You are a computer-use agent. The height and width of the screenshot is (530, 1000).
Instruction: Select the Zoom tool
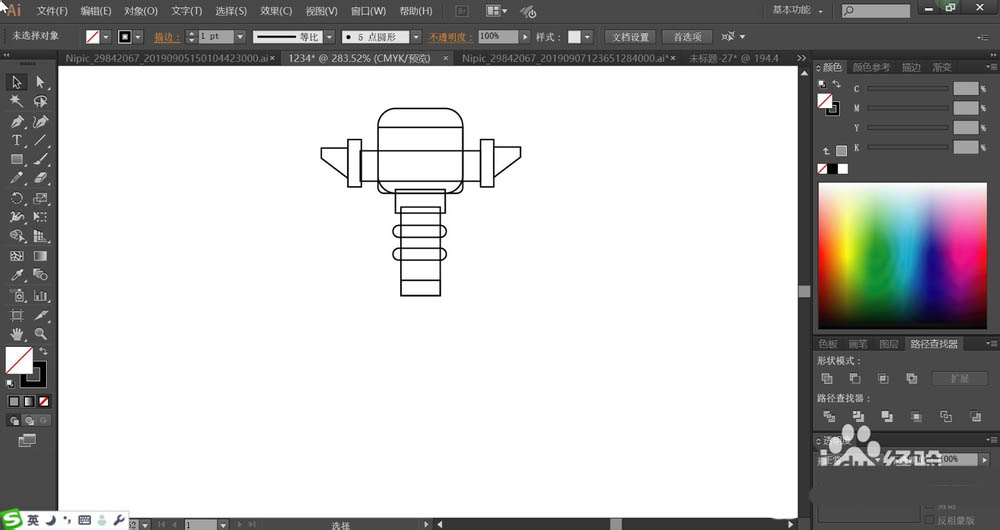pos(40,334)
